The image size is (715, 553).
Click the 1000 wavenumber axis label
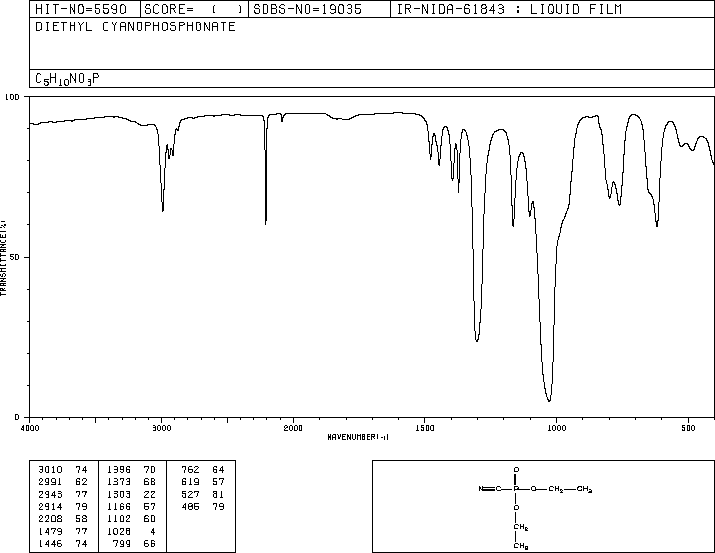click(x=556, y=428)
